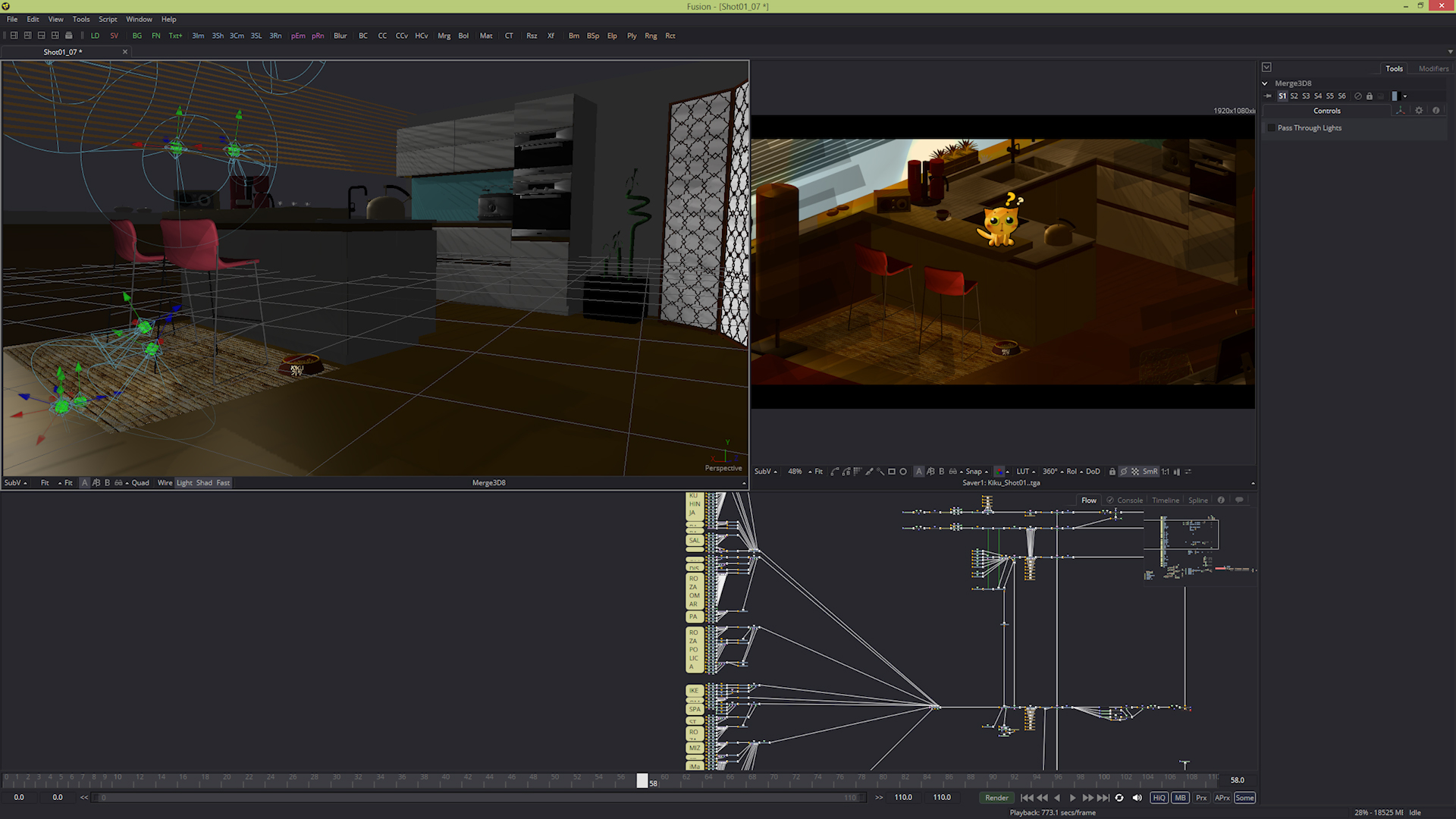Add a 3D Camera tool (3Cm)
This screenshot has height=819, width=1456.
click(237, 36)
